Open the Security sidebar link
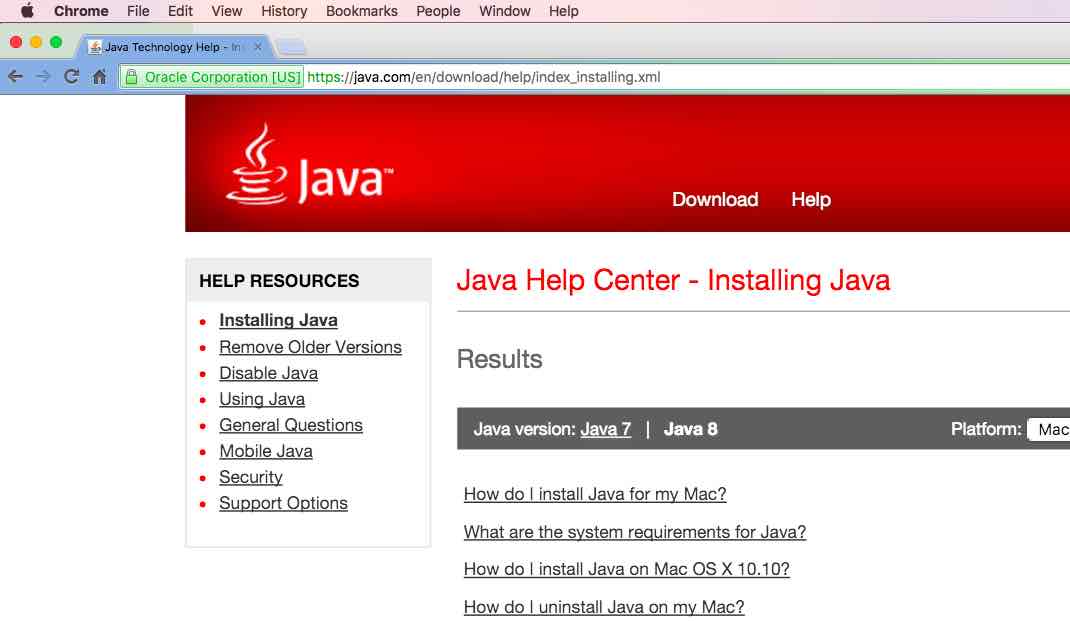 [250, 477]
